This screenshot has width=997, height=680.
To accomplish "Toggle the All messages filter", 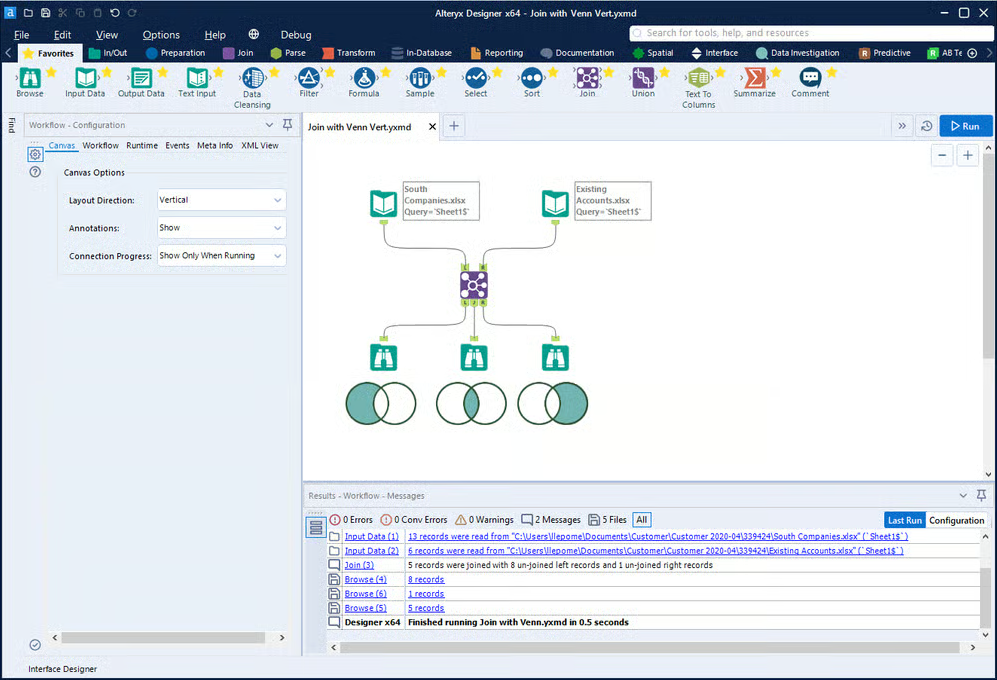I will point(642,520).
